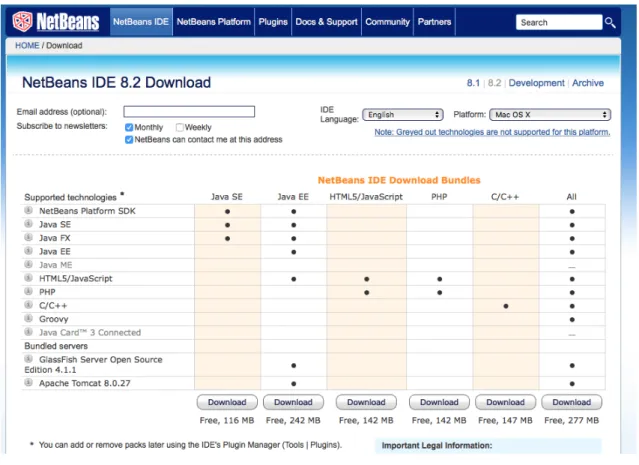This screenshot has height=465, width=639.
Task: Download the All bundle
Action: (572, 402)
